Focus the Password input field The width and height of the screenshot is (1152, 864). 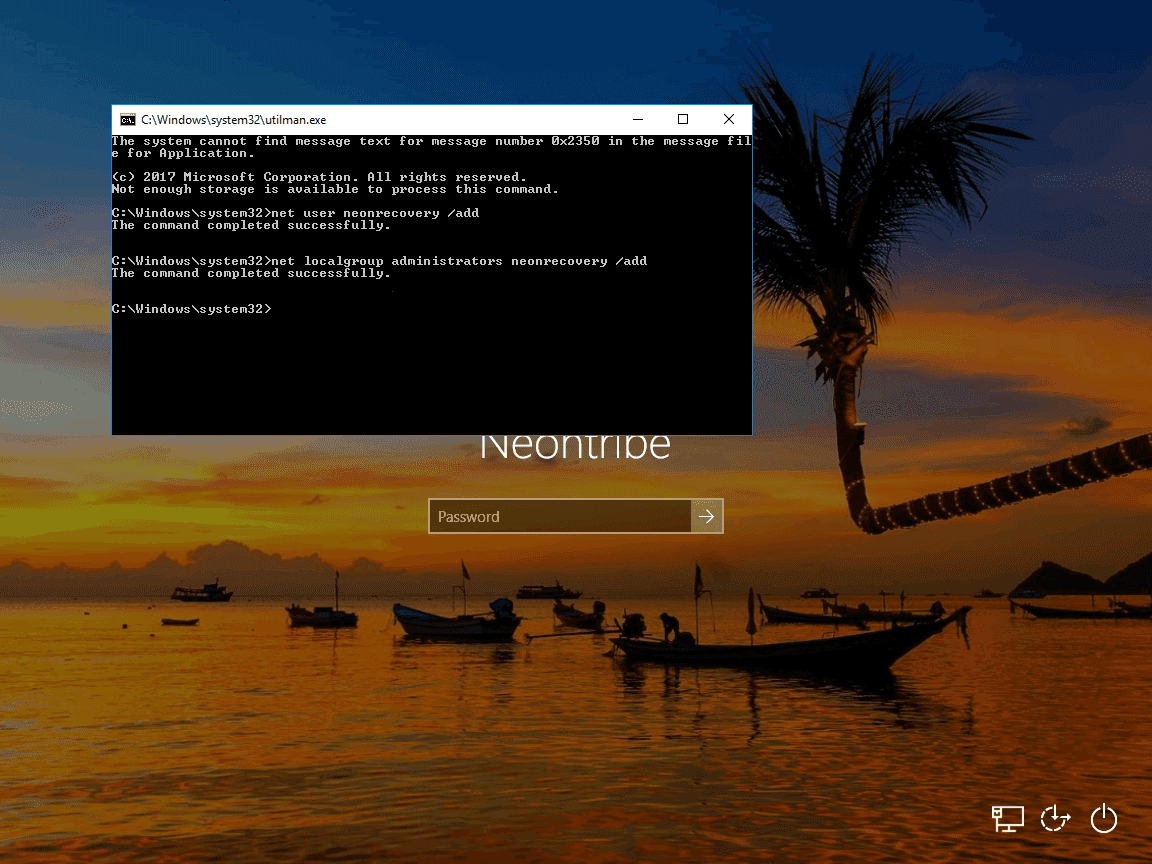coord(560,516)
